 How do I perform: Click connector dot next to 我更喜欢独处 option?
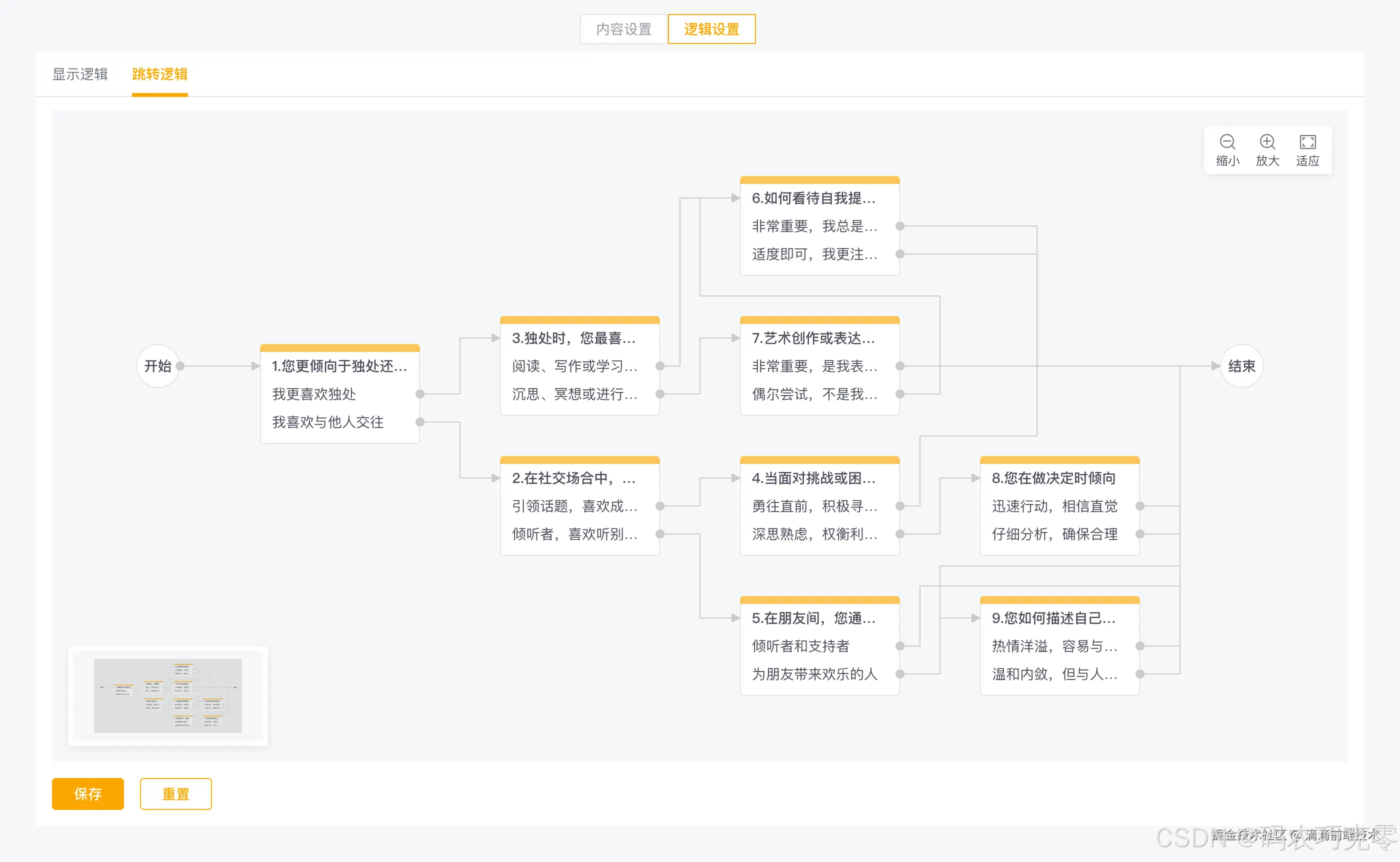pyautogui.click(x=420, y=393)
